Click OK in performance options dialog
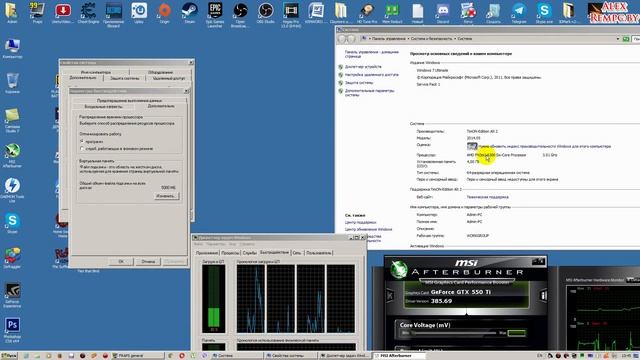This screenshot has height=360, width=640. coord(121,262)
